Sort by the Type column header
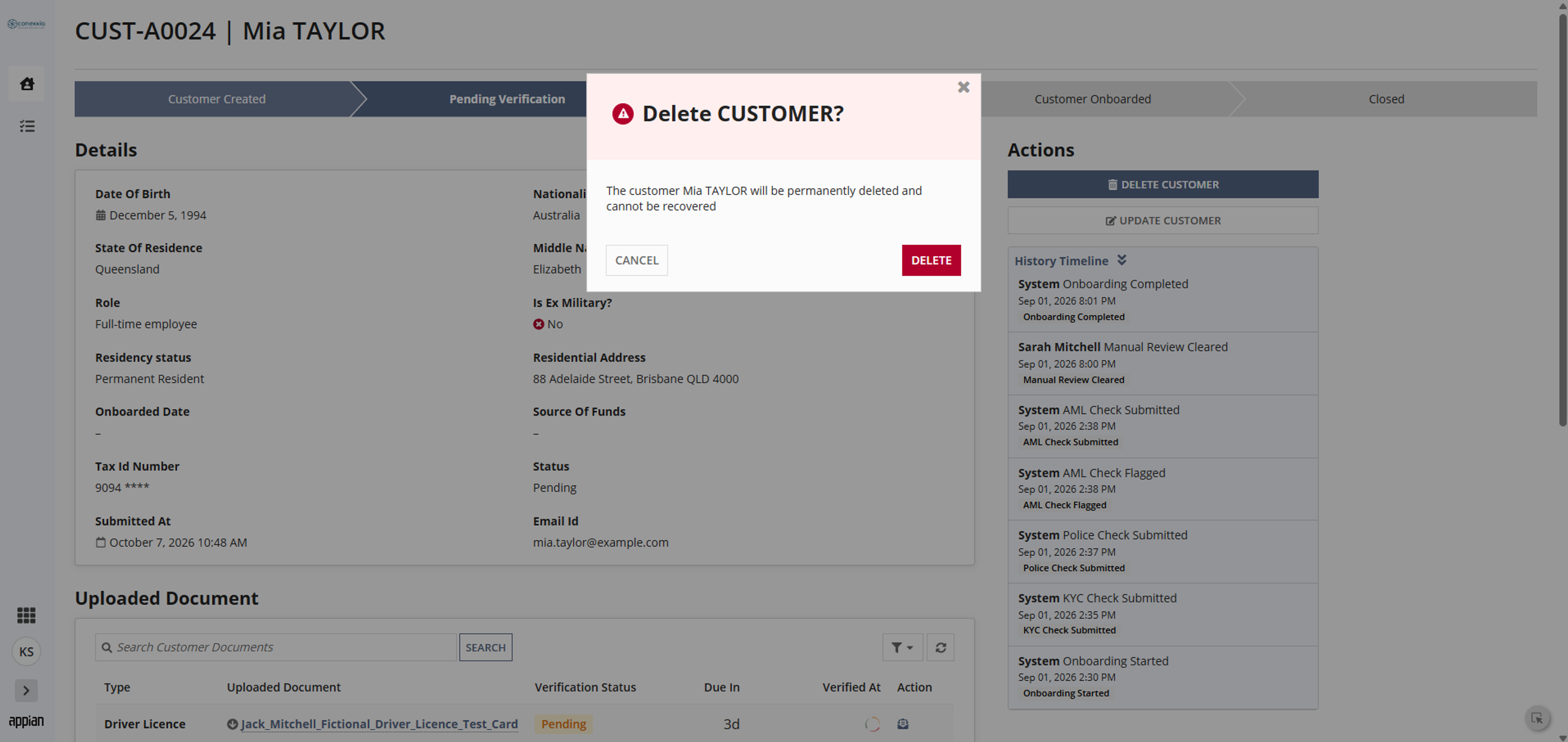This screenshot has height=742, width=1568. click(x=117, y=687)
